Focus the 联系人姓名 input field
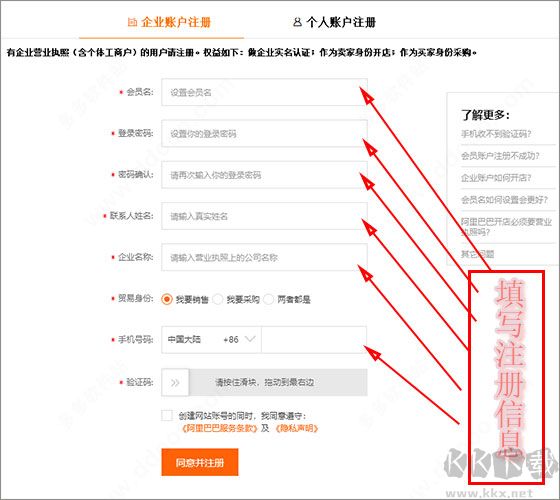 (264, 216)
